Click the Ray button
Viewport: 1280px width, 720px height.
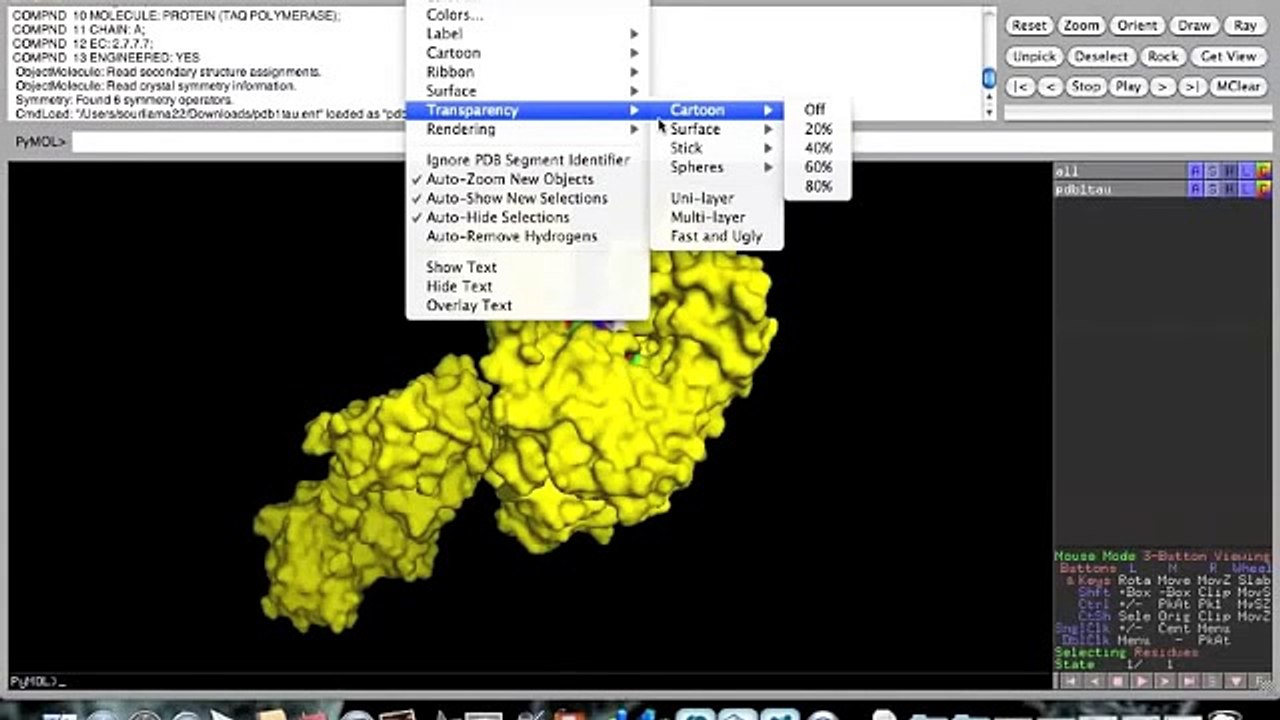(x=1245, y=26)
